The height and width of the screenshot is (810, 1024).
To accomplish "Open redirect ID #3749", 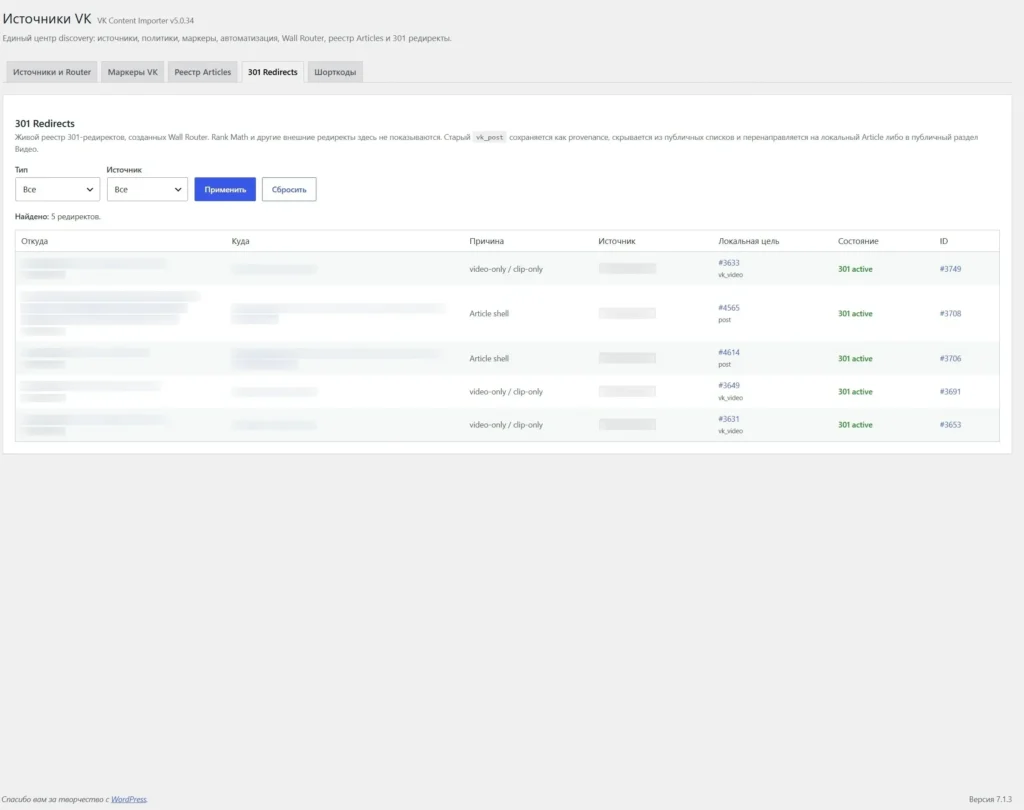I will click(x=950, y=268).
